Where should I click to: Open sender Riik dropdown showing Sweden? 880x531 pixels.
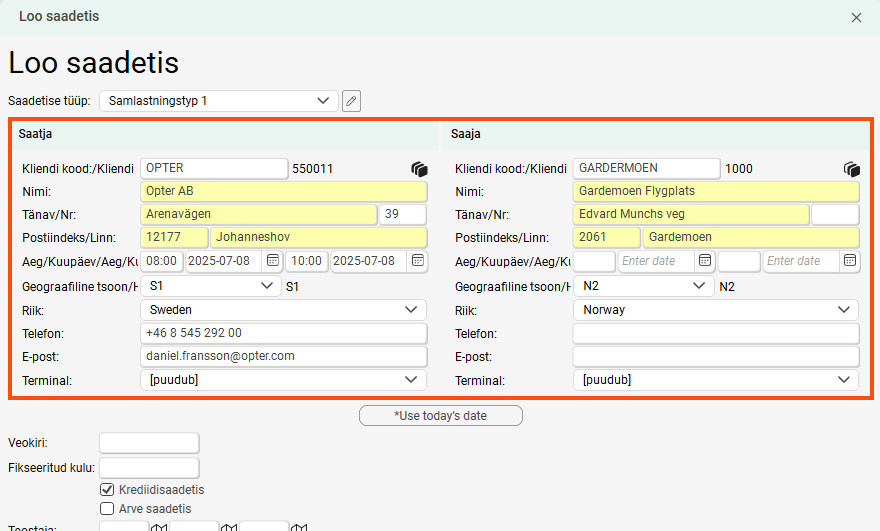pos(283,310)
